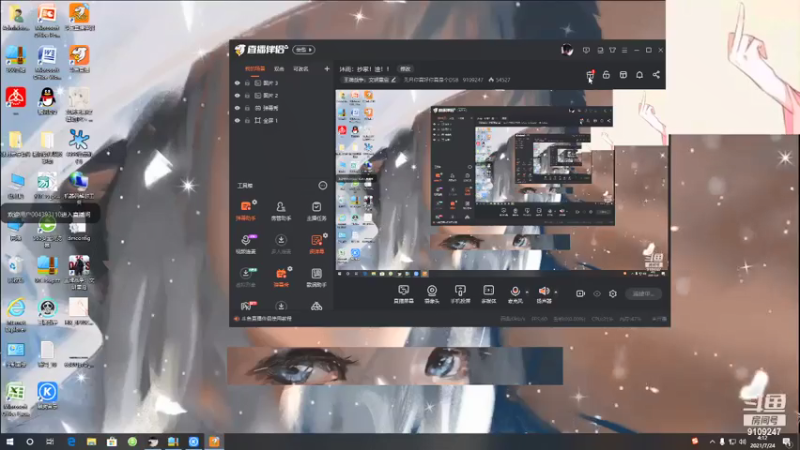Open the layout panel icon in the header
The height and width of the screenshot is (450, 800).
623,75
